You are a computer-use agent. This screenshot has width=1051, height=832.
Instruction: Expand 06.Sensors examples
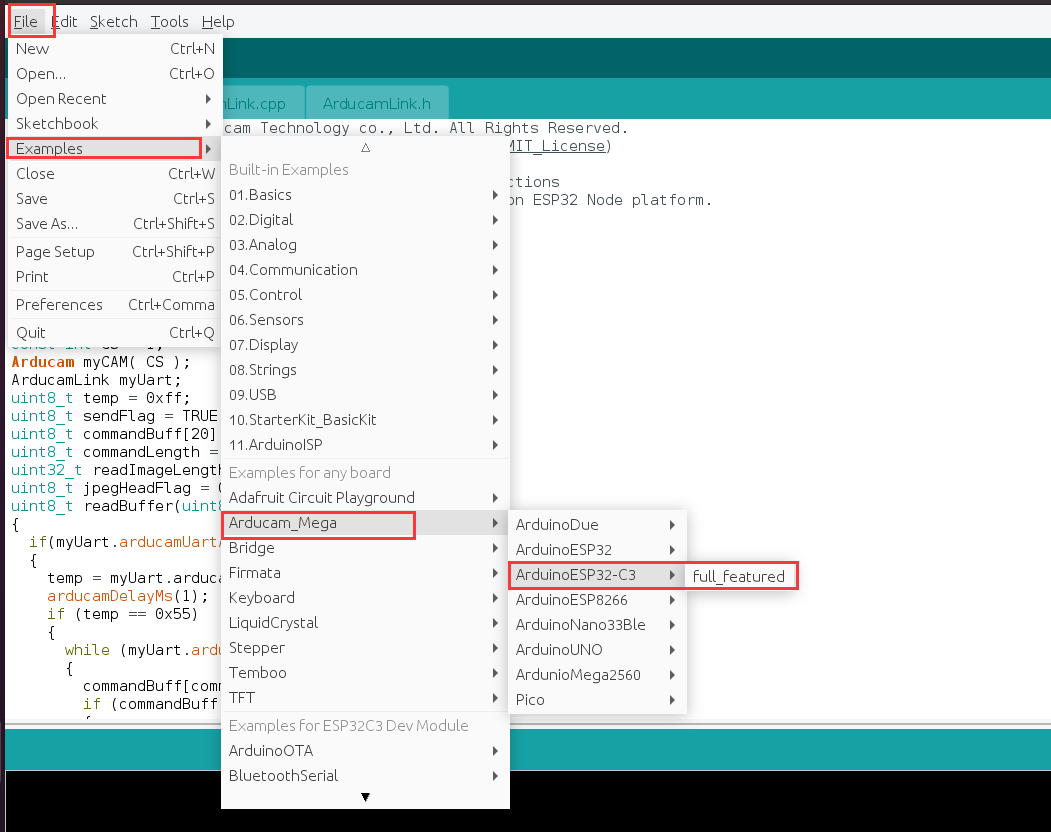365,320
